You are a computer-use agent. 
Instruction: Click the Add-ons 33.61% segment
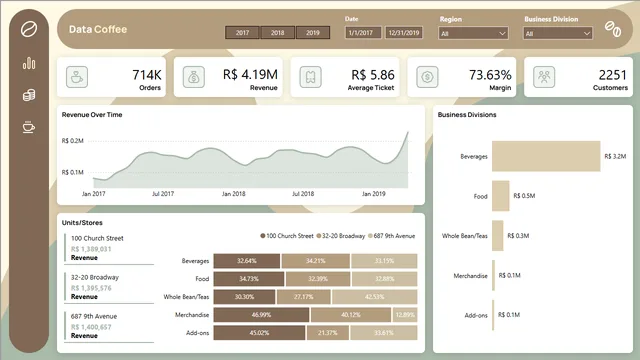tap(384, 333)
